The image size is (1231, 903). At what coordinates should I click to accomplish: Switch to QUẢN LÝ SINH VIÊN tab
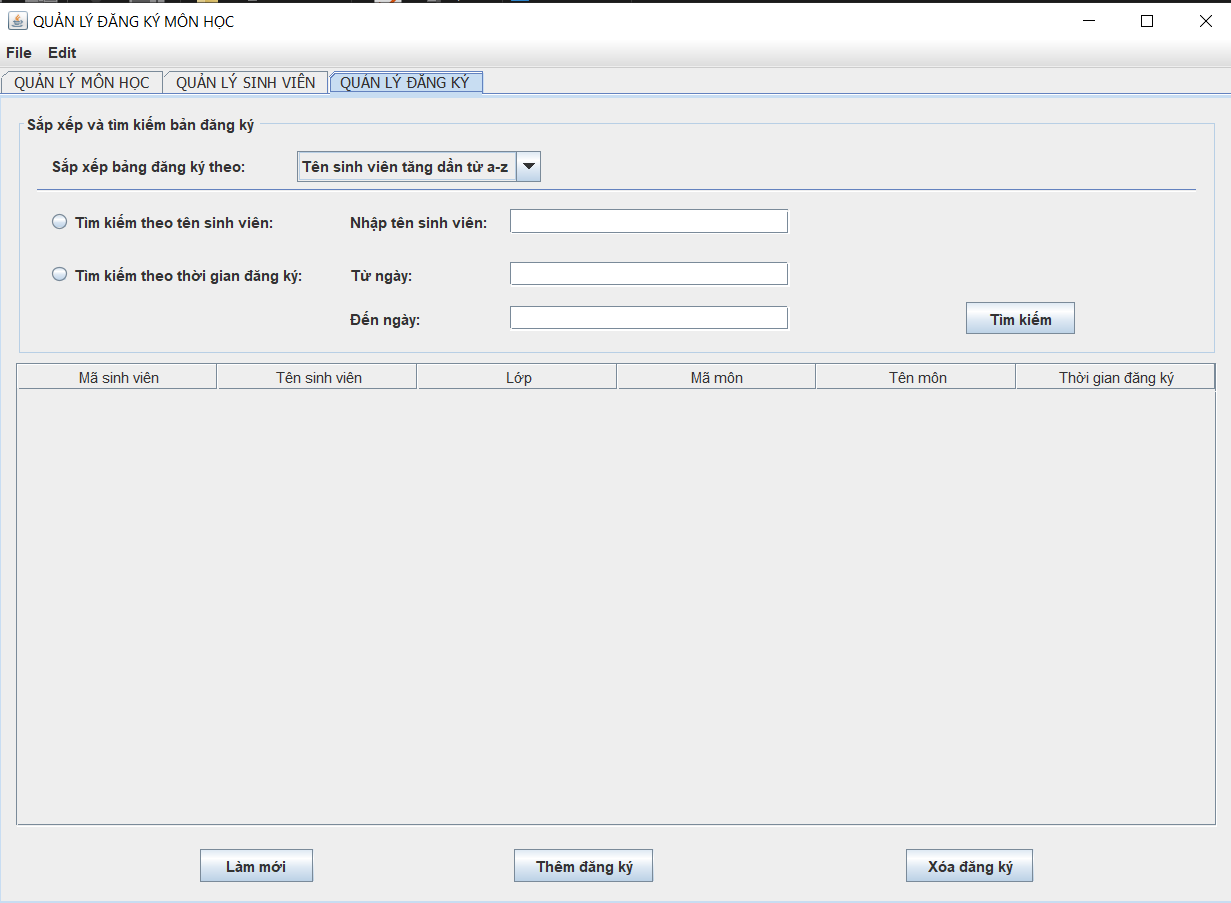246,83
